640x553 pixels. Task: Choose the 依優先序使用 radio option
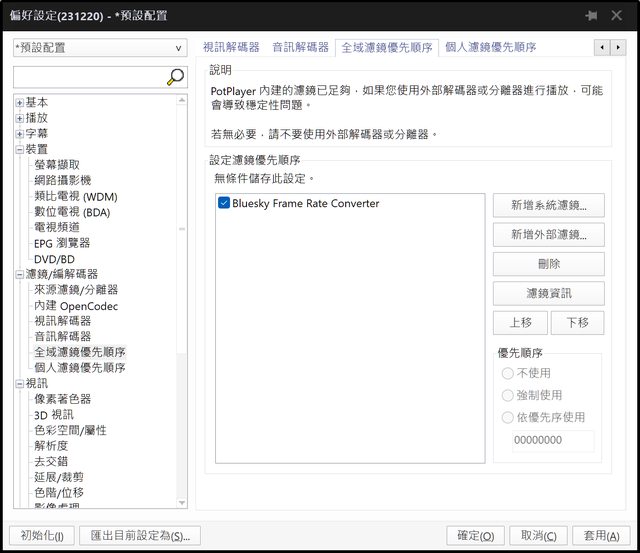(507, 417)
